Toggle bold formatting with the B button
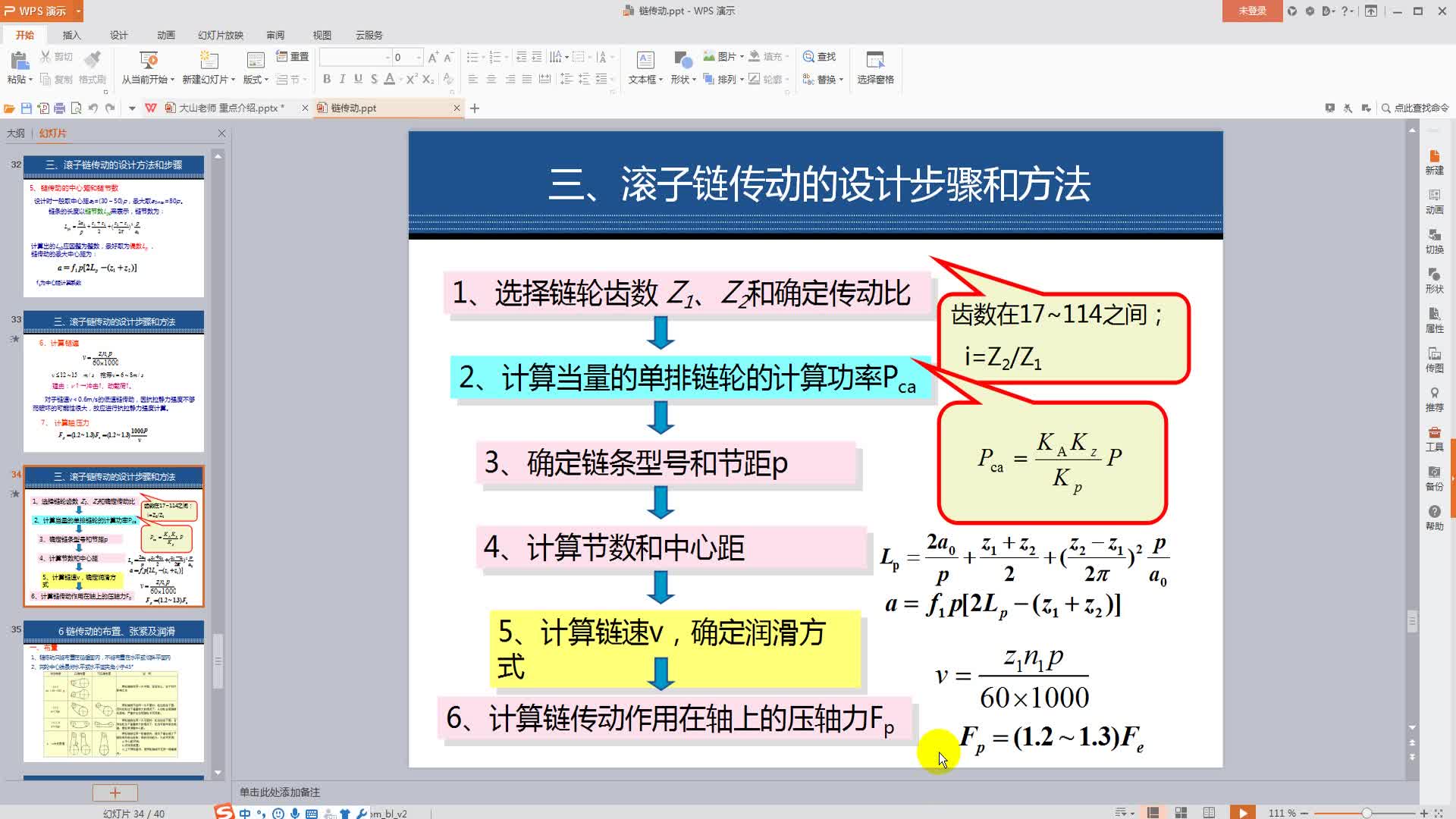Screen dimensions: 1456x819 point(326,78)
